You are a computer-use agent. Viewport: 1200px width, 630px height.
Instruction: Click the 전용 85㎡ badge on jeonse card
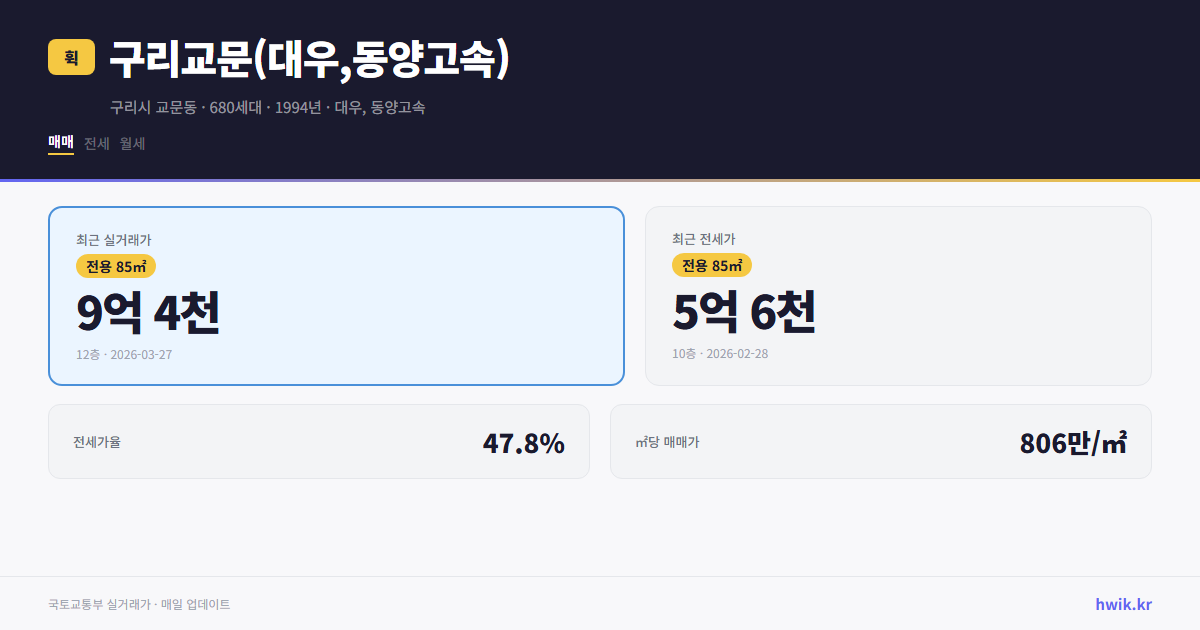[712, 266]
